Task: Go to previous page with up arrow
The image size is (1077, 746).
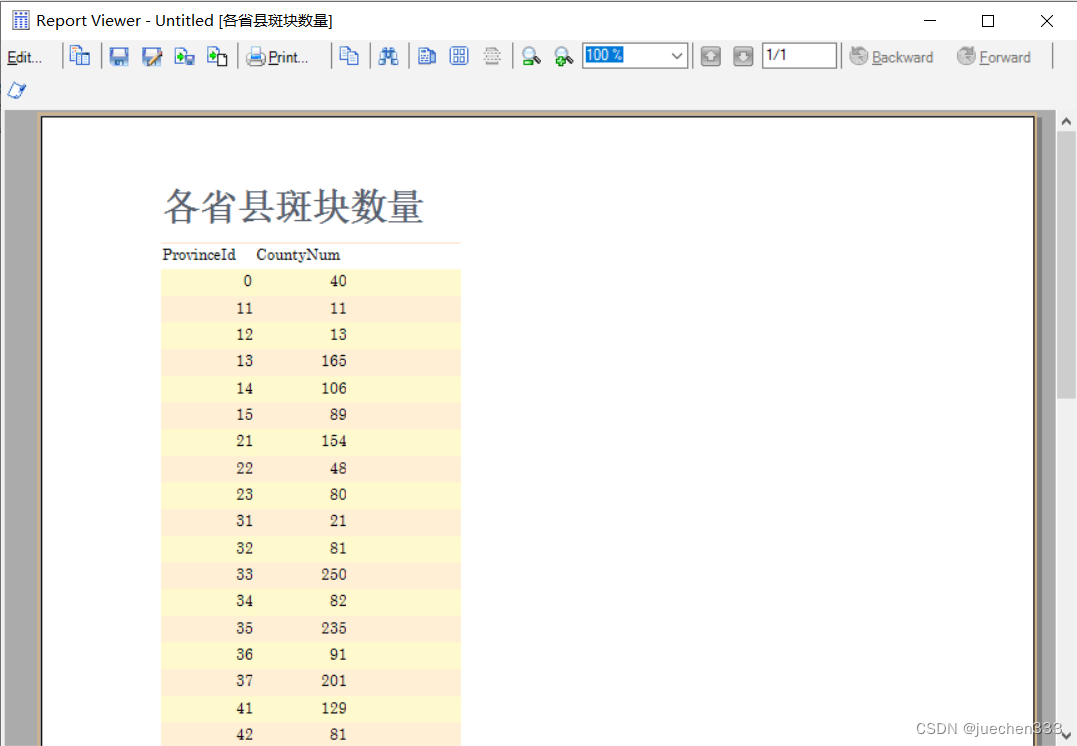Action: pyautogui.click(x=711, y=56)
